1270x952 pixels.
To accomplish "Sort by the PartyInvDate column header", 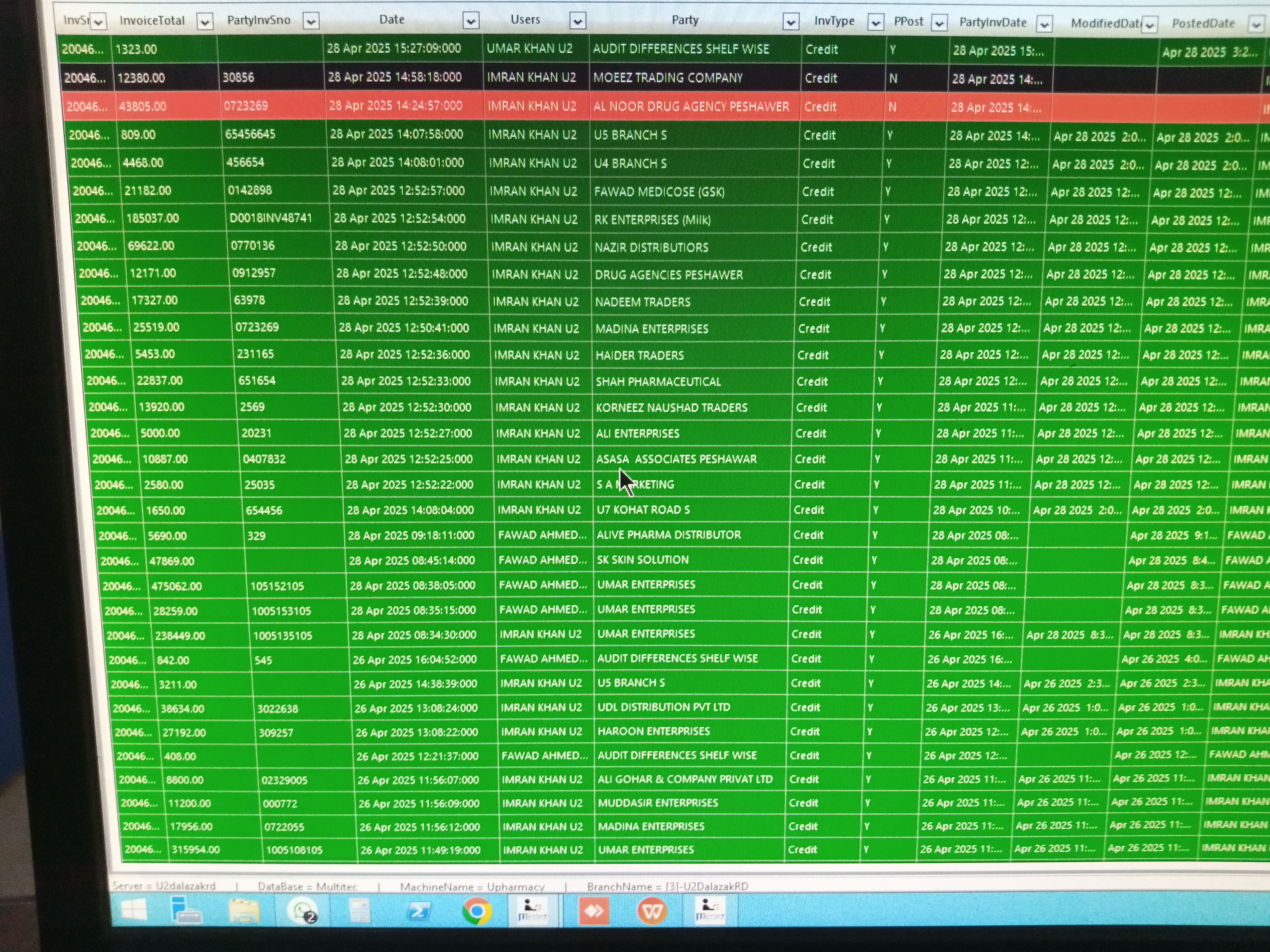I will pos(993,23).
